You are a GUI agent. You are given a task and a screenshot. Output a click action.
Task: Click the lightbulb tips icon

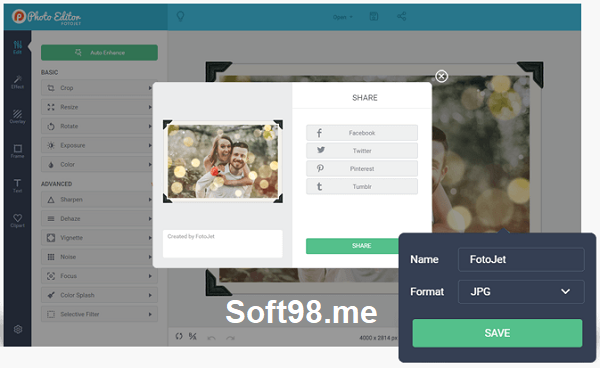[x=180, y=16]
